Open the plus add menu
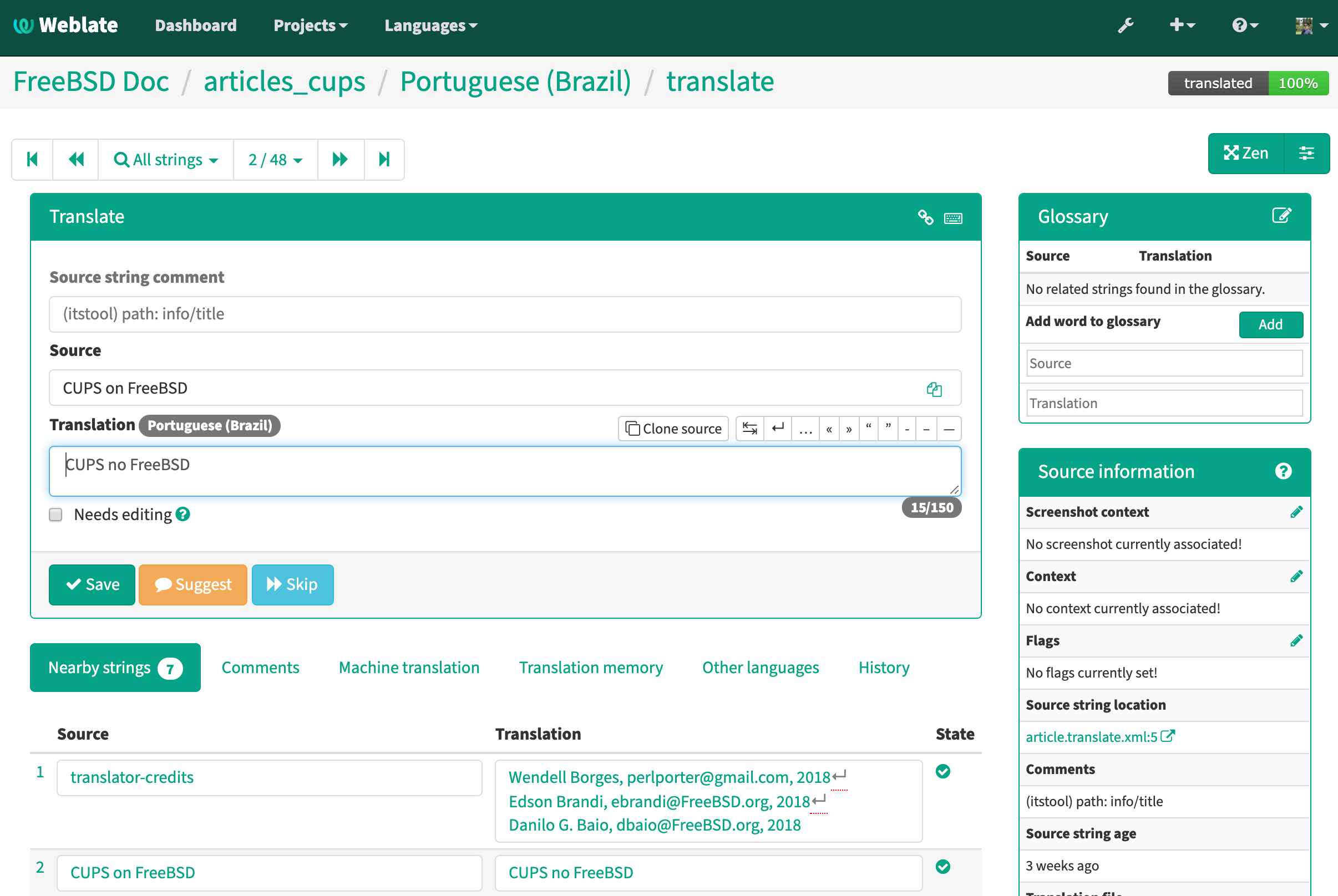This screenshot has height=896, width=1338. [1182, 25]
